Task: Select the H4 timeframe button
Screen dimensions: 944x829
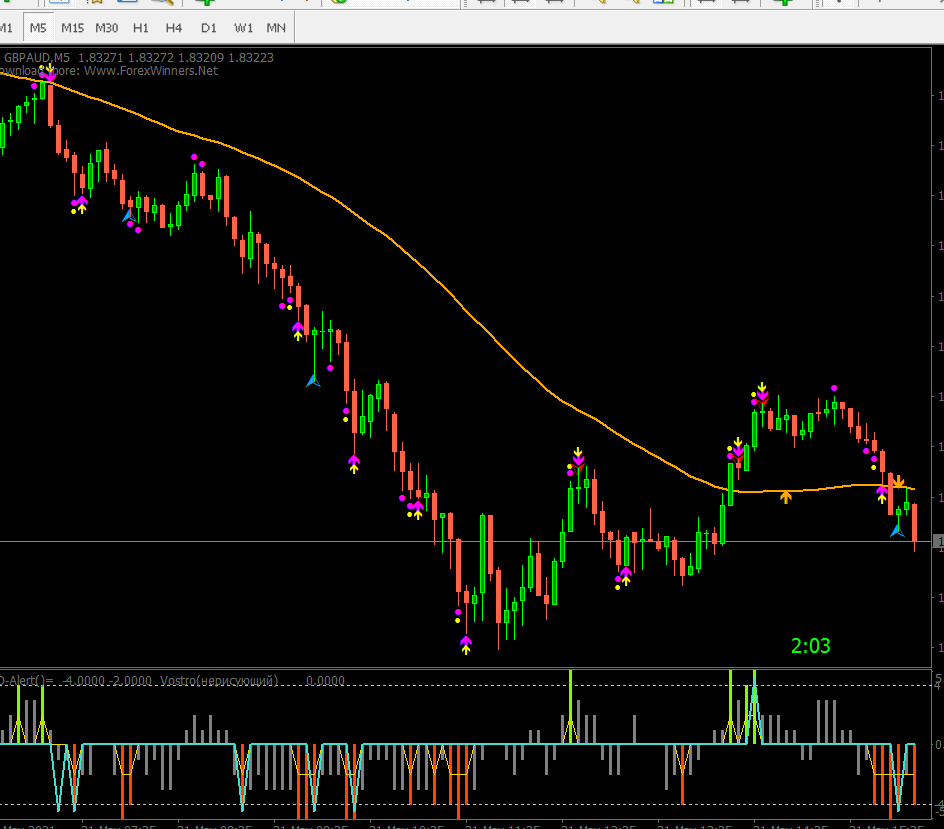Action: (174, 28)
